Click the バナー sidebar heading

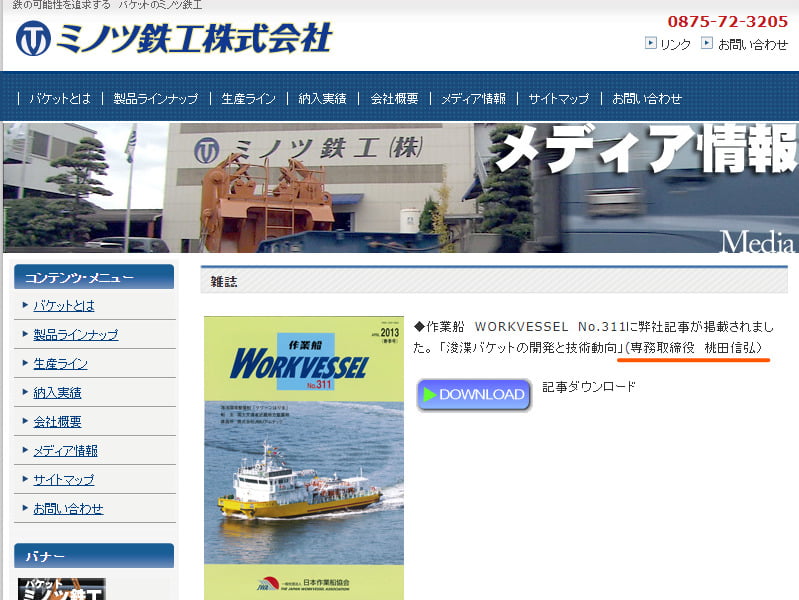[94, 556]
